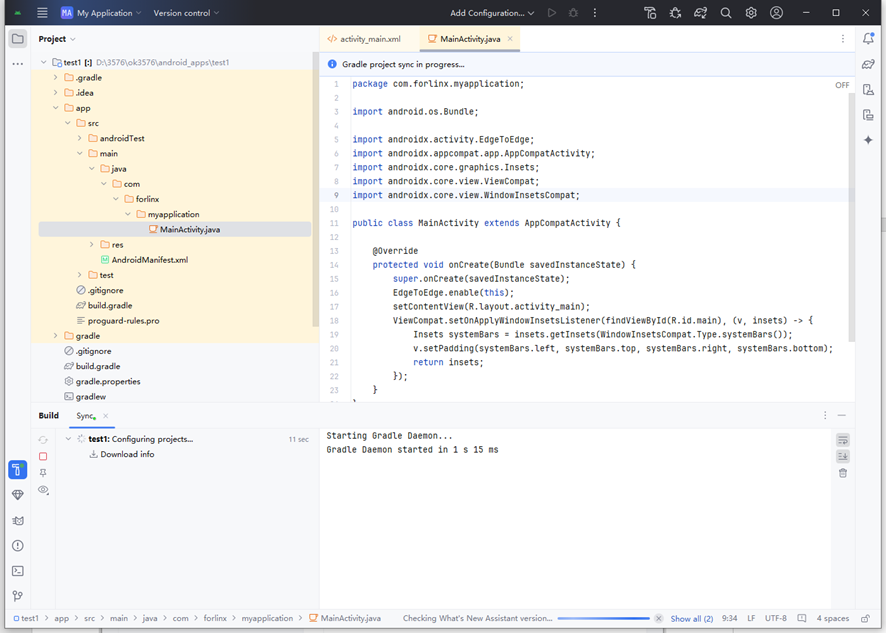
Task: Click the restart sync icon in Build panel
Action: tap(43, 439)
